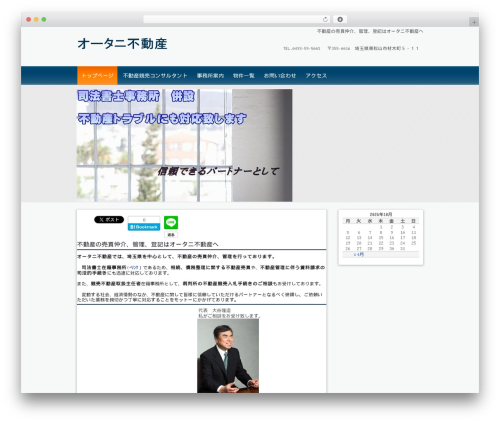Screen dimensions: 500x423
Task: Click the calendar month title 2025年10月
Action: point(381,214)
